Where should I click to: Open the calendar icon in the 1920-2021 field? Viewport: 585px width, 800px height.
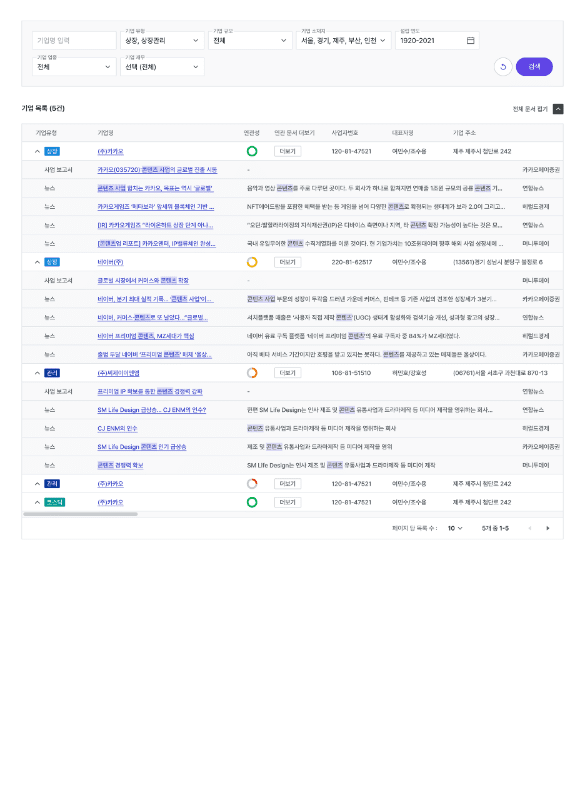tap(470, 40)
